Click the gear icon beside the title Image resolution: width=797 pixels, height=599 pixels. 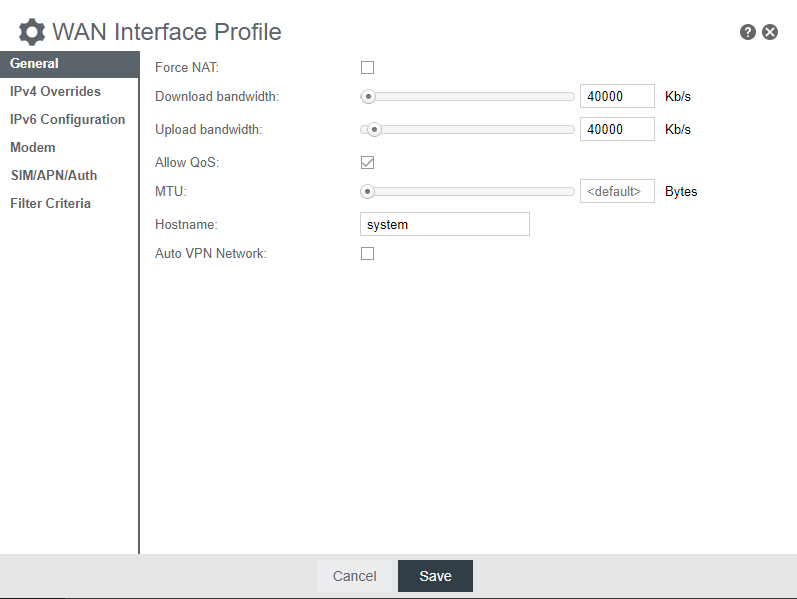pyautogui.click(x=32, y=32)
